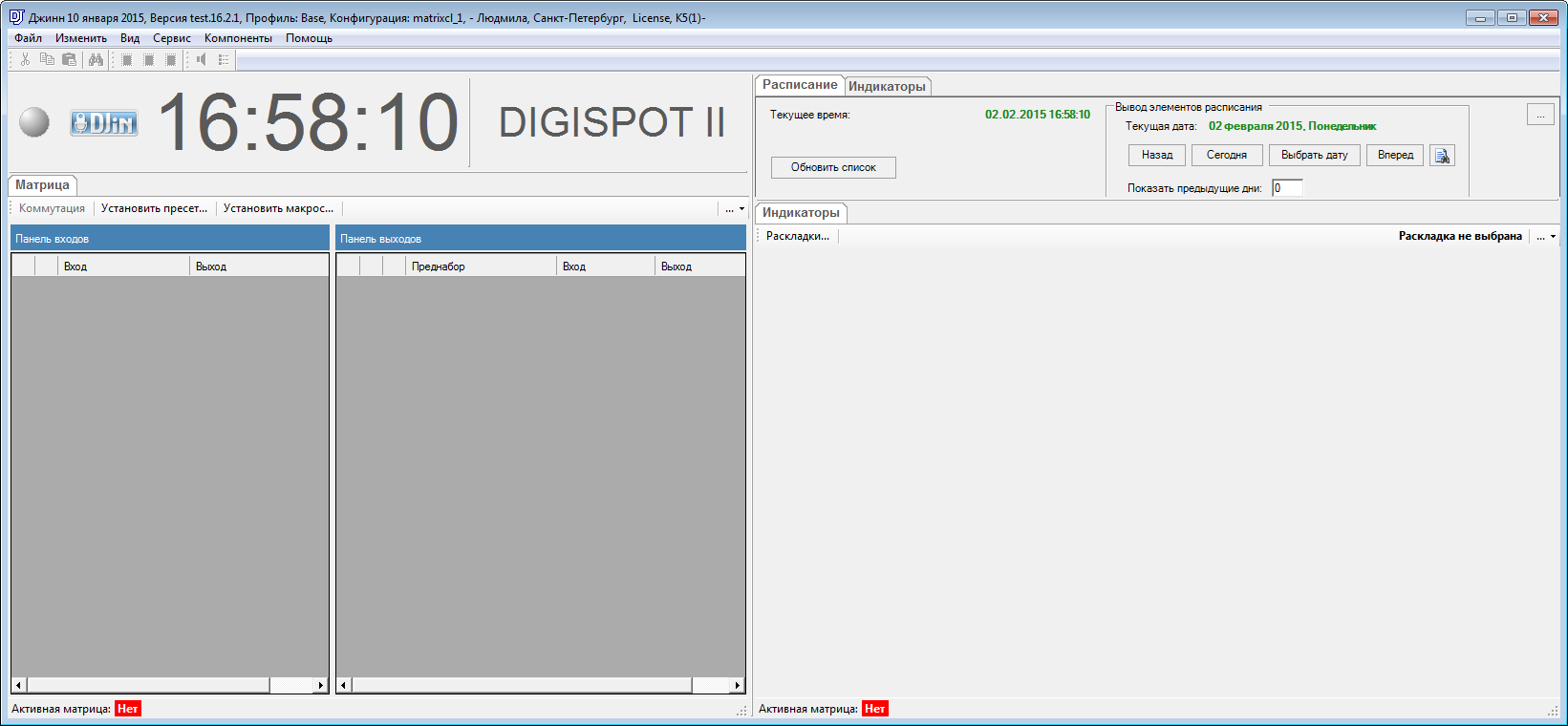Open the Сервис menu
1568x726 pixels.
172,38
